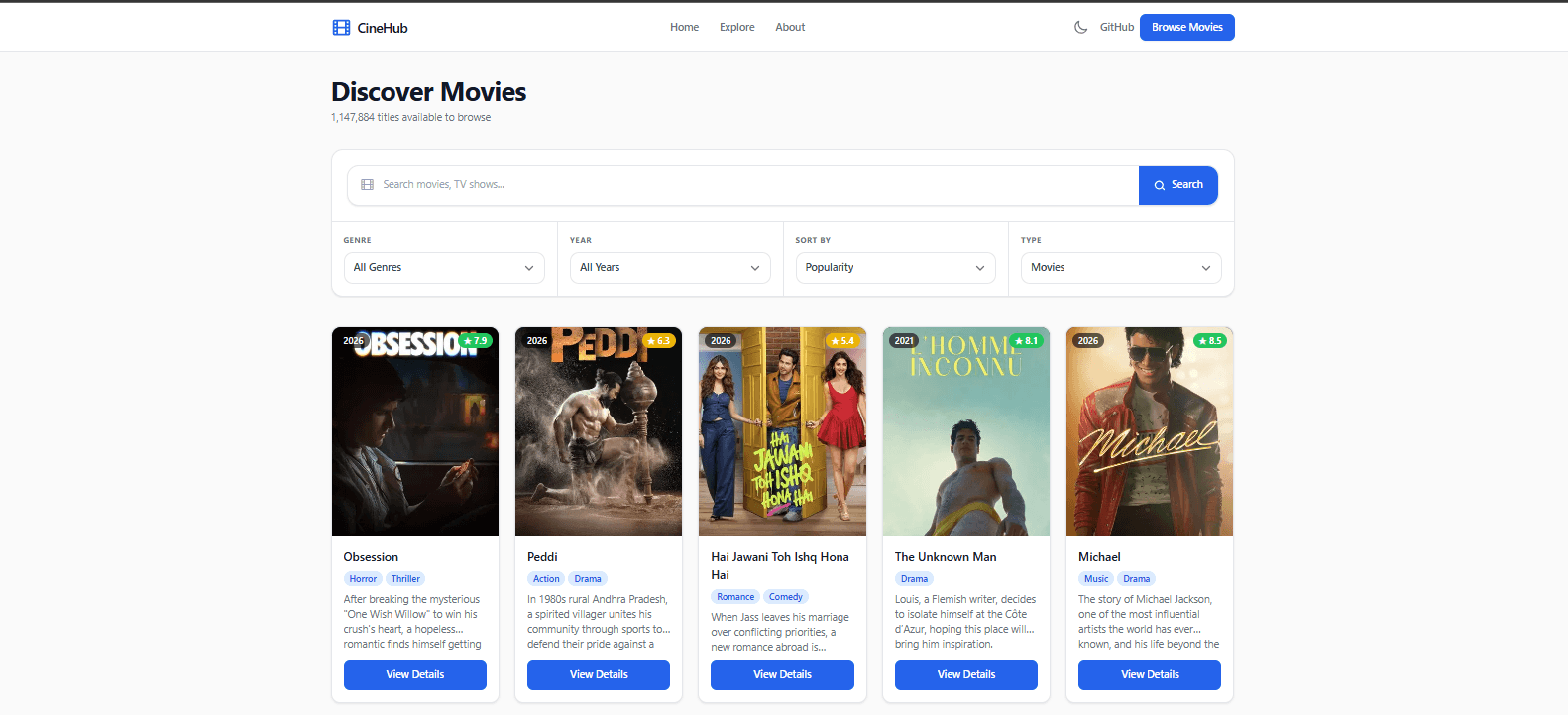This screenshot has height=715, width=1568.
Task: Open the Type dropdown showing Movies
Action: (x=1121, y=268)
